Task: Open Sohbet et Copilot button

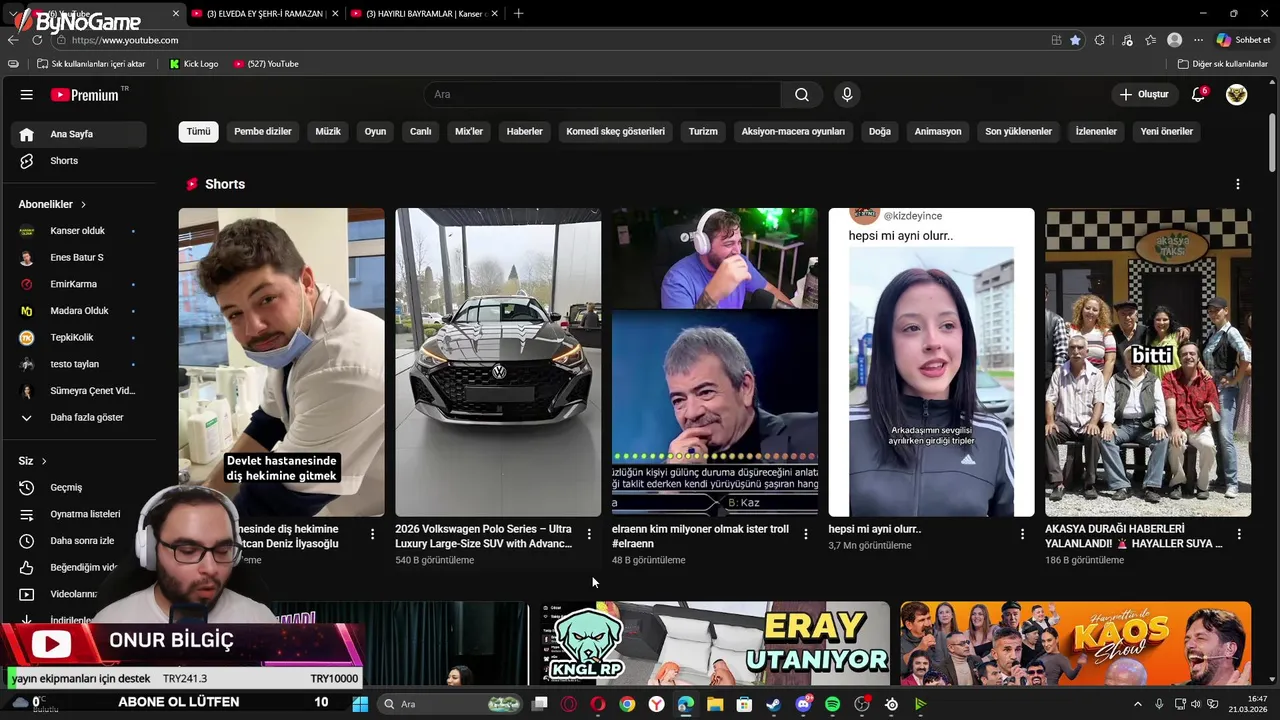Action: click(1243, 40)
